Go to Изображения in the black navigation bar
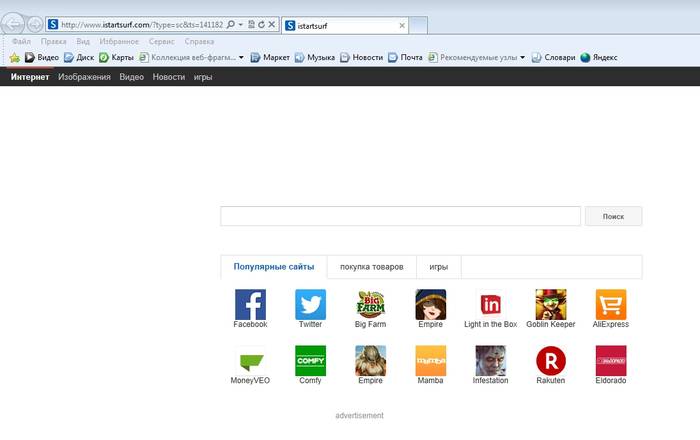The width and height of the screenshot is (700, 440). [x=84, y=77]
